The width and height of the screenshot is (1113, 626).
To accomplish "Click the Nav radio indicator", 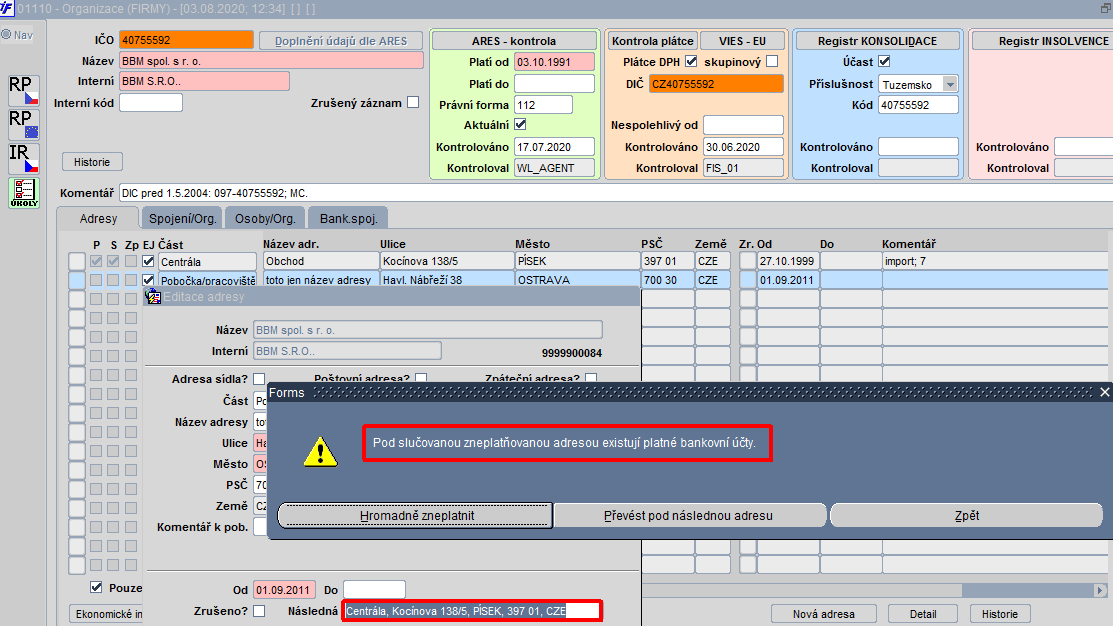I will pos(6,34).
